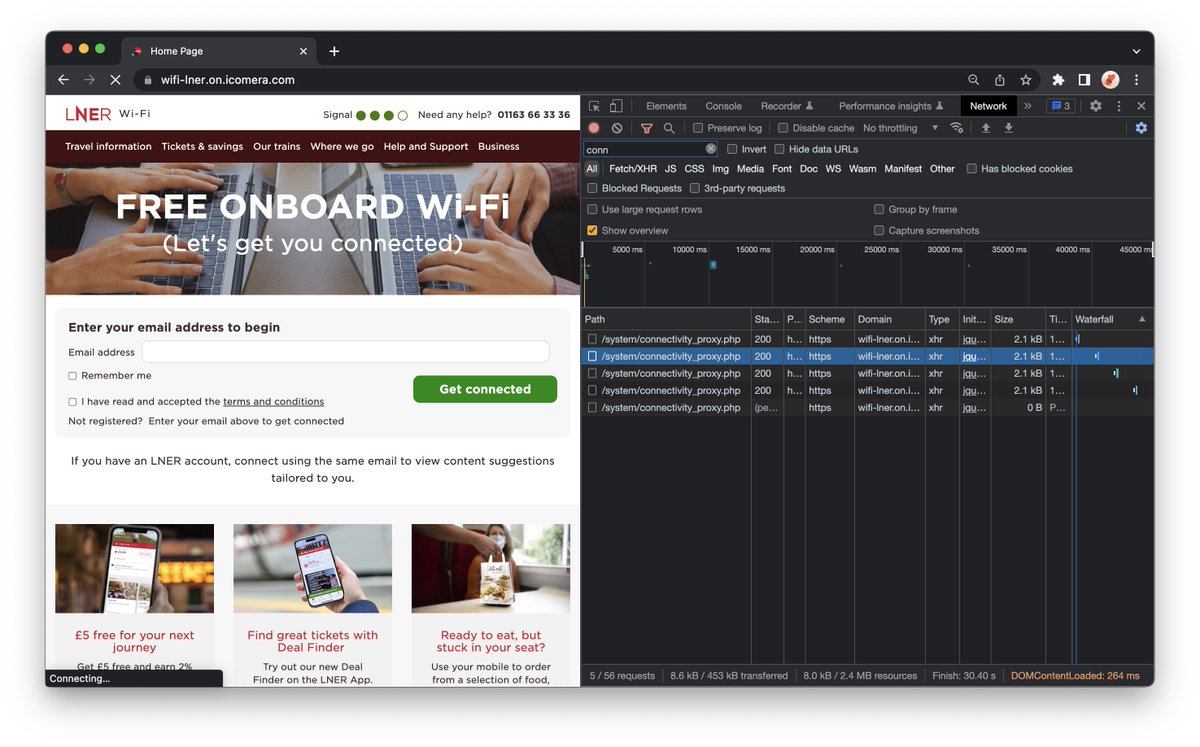This screenshot has width=1200, height=747.
Task: Open tab search chevron in title bar
Action: [1136, 51]
